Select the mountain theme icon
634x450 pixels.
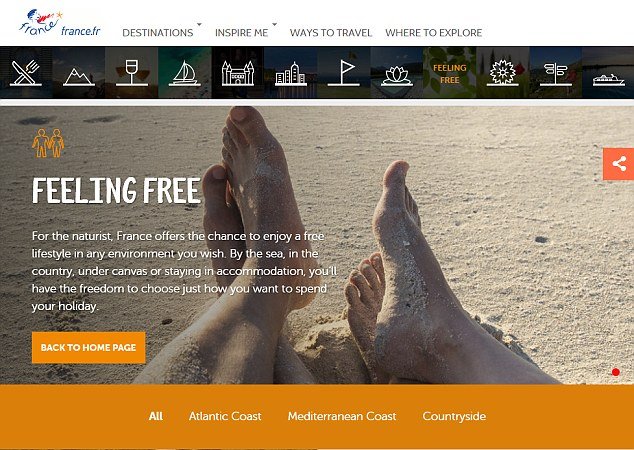tap(79, 73)
